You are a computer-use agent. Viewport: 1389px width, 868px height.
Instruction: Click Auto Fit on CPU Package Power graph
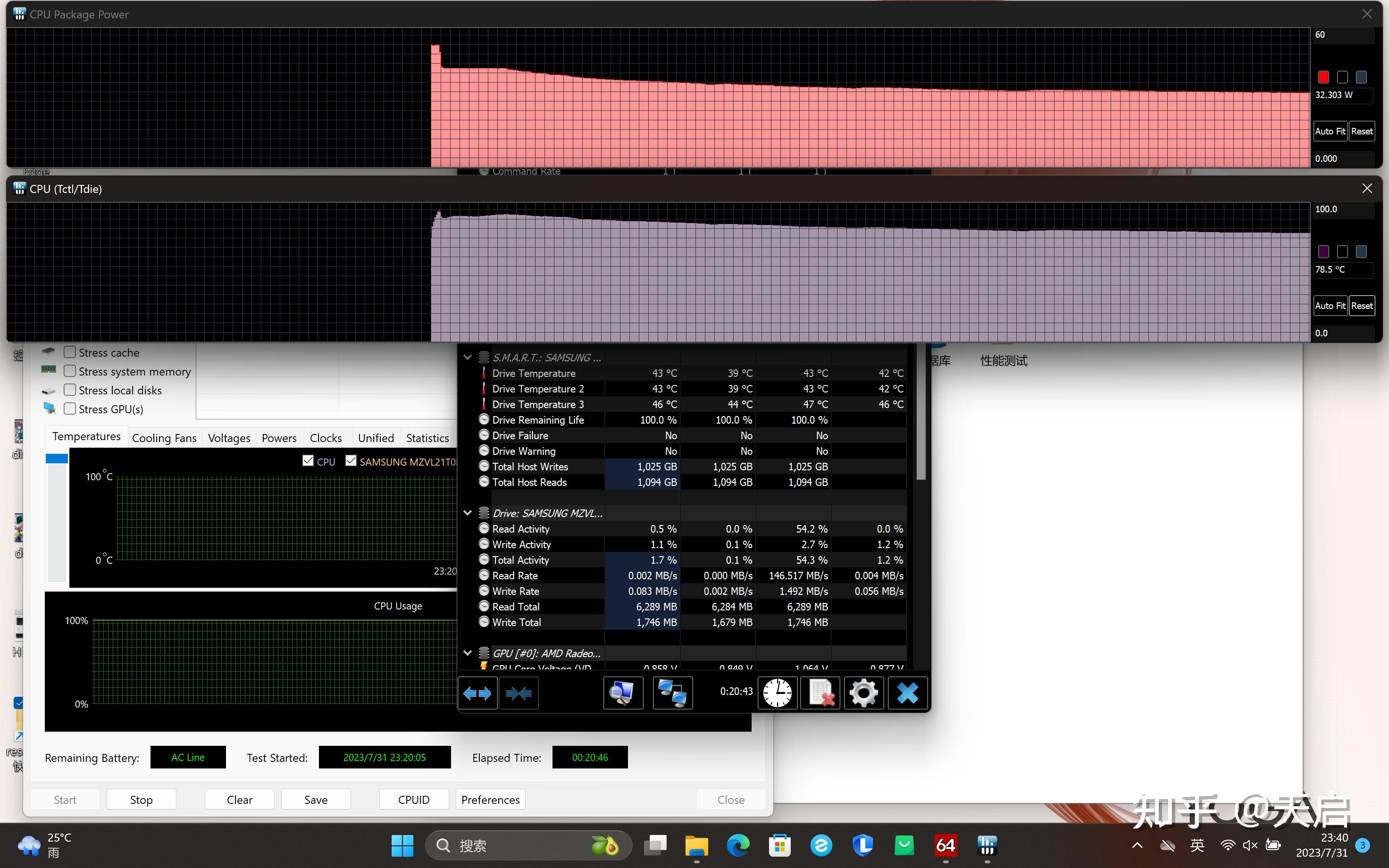click(x=1330, y=132)
